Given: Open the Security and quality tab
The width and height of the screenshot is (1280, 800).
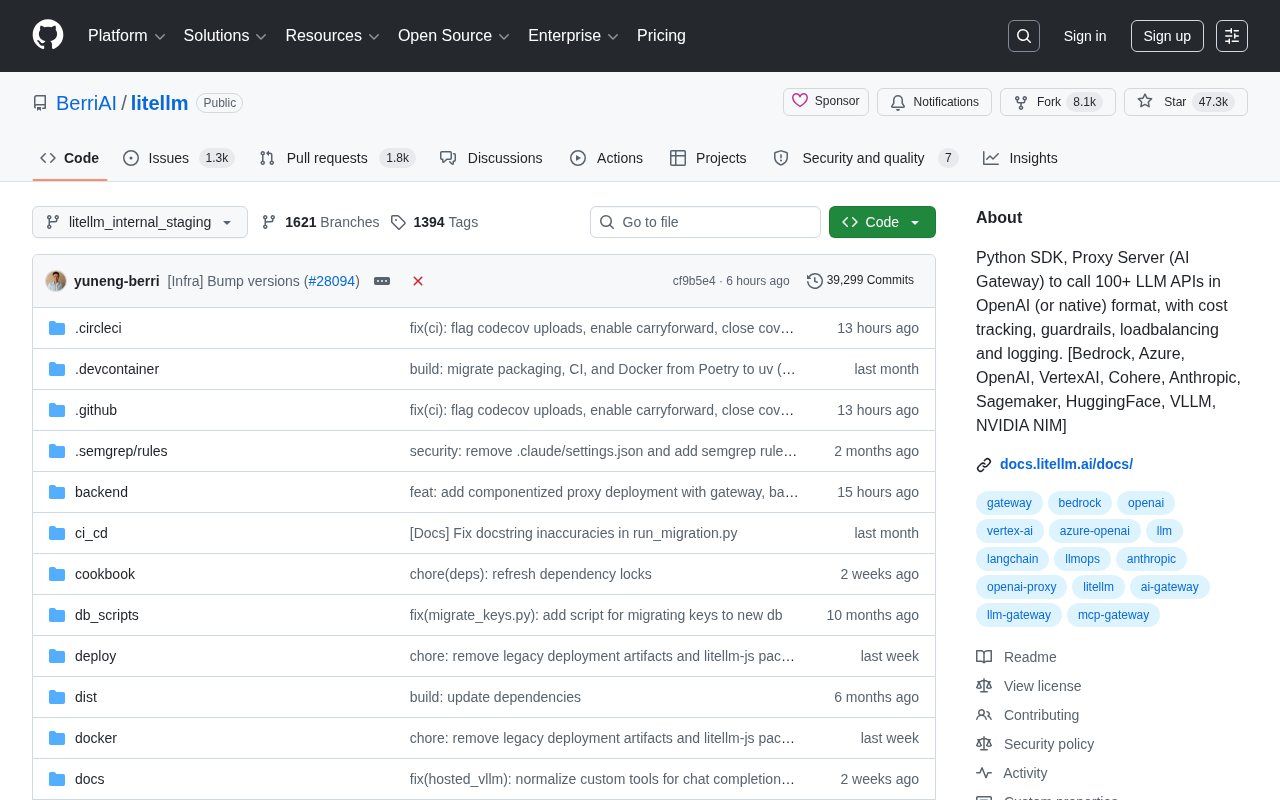Looking at the screenshot, I should (866, 158).
